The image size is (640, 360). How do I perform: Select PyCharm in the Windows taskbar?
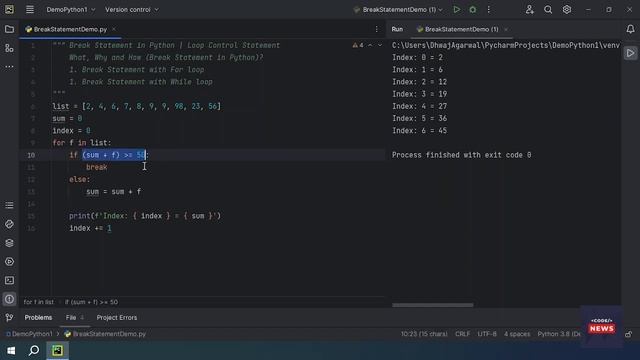(x=57, y=351)
